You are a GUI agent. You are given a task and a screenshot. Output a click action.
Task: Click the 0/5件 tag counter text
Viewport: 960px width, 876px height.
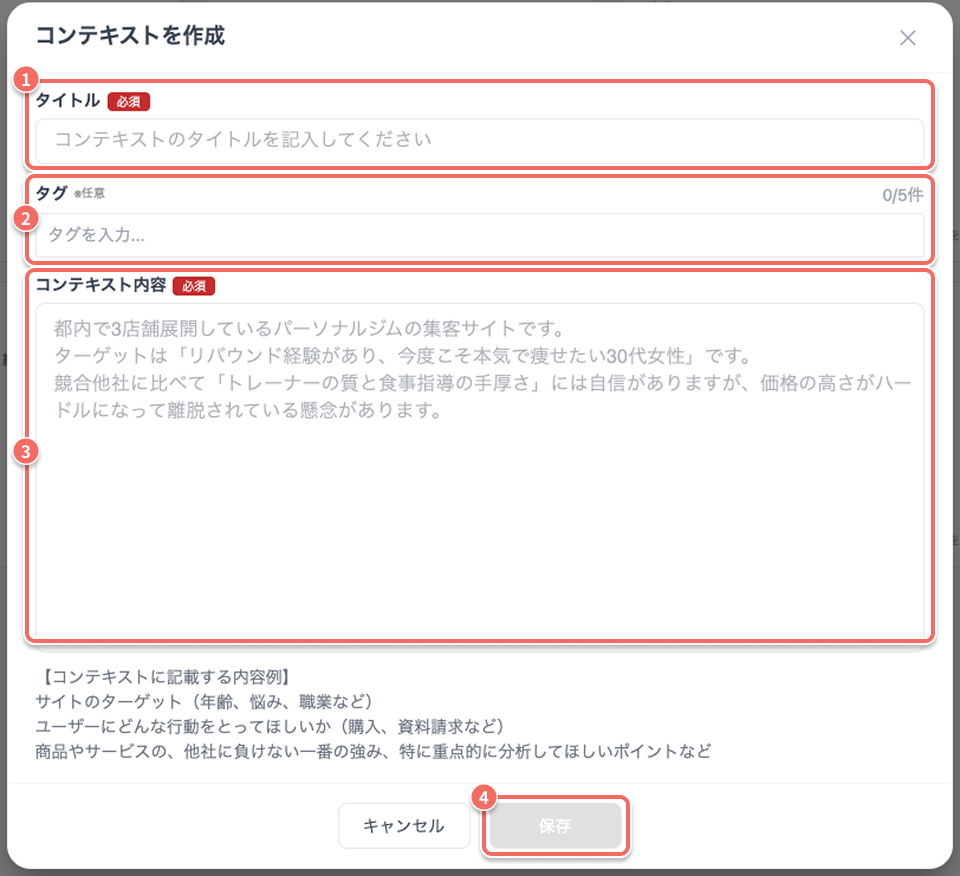click(x=902, y=195)
